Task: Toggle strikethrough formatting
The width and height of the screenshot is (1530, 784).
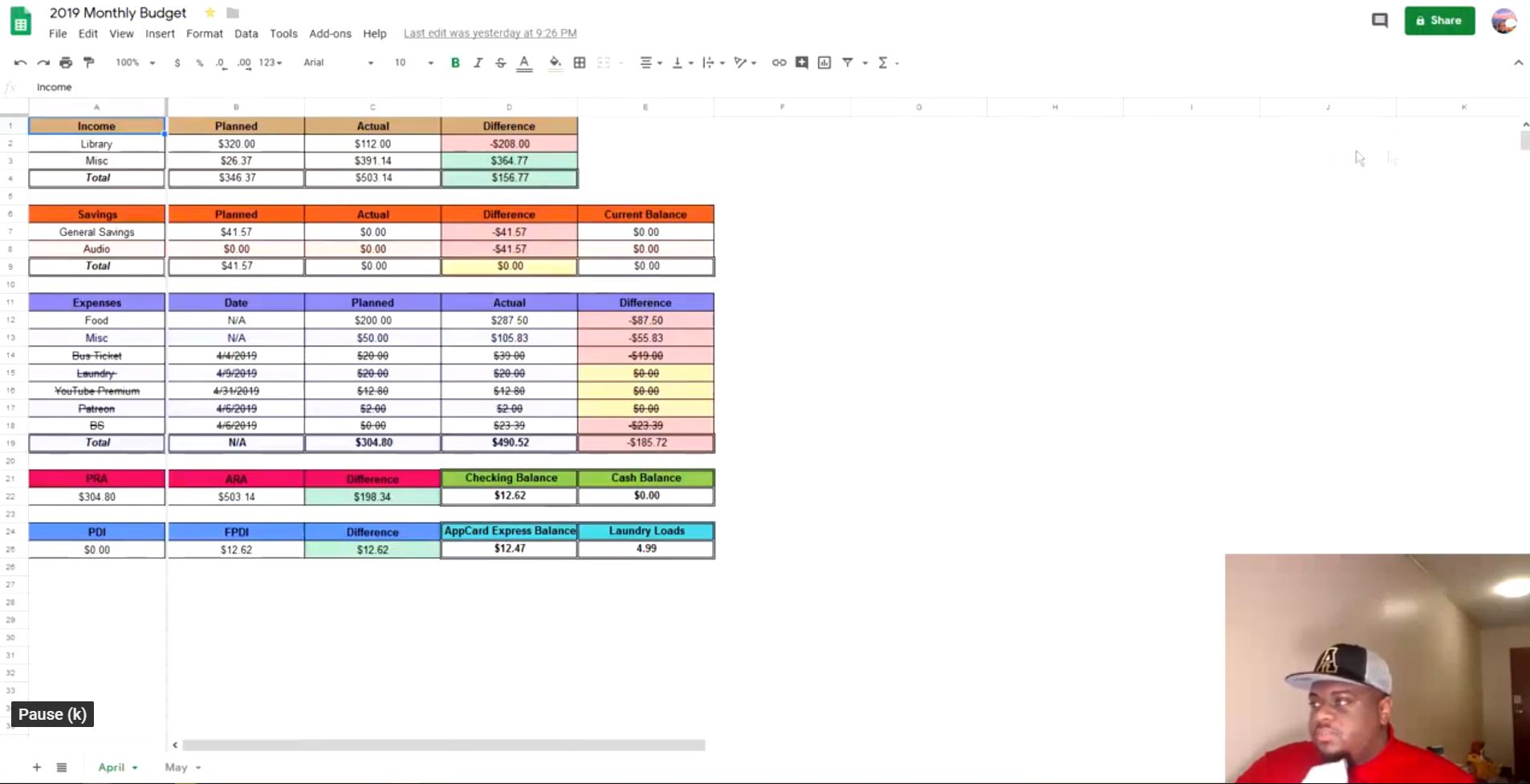Action: (x=501, y=63)
